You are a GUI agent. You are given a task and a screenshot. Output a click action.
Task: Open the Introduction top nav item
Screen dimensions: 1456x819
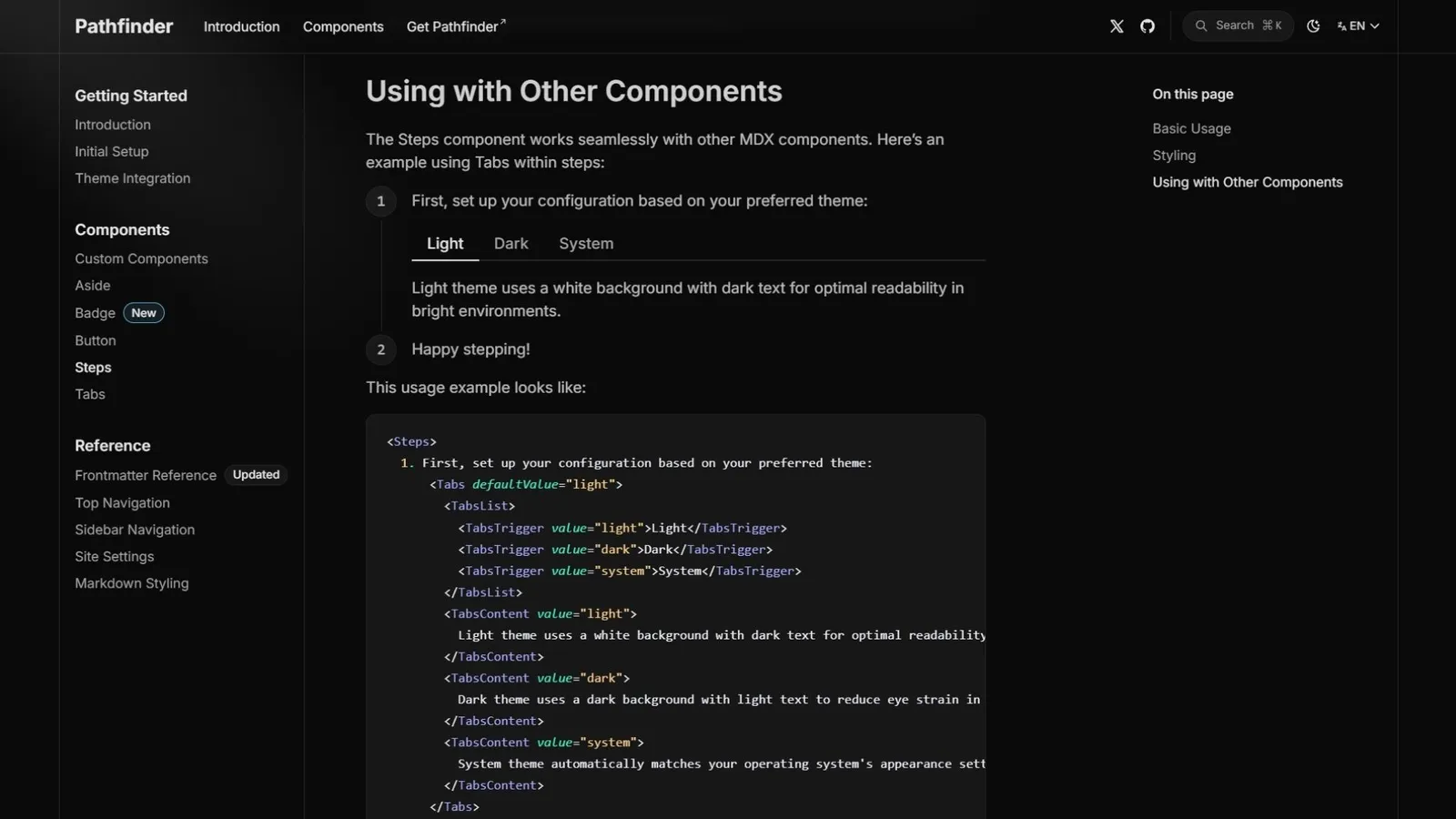point(241,27)
